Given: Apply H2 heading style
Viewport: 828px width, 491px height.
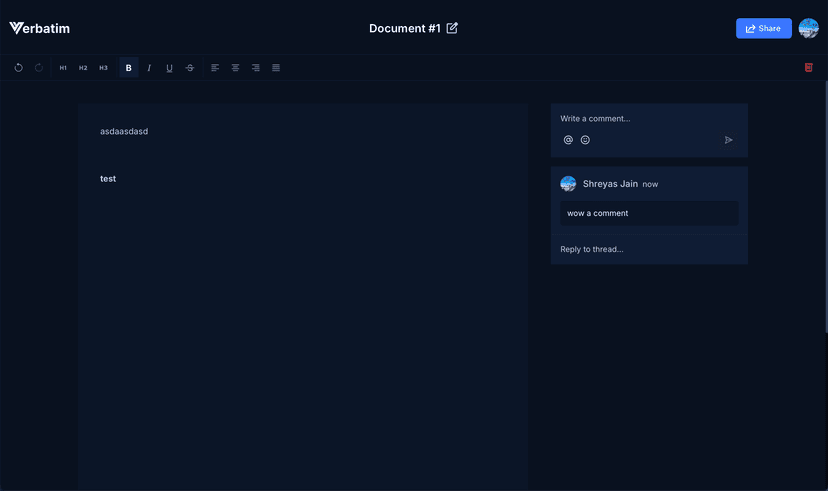Looking at the screenshot, I should [83, 68].
